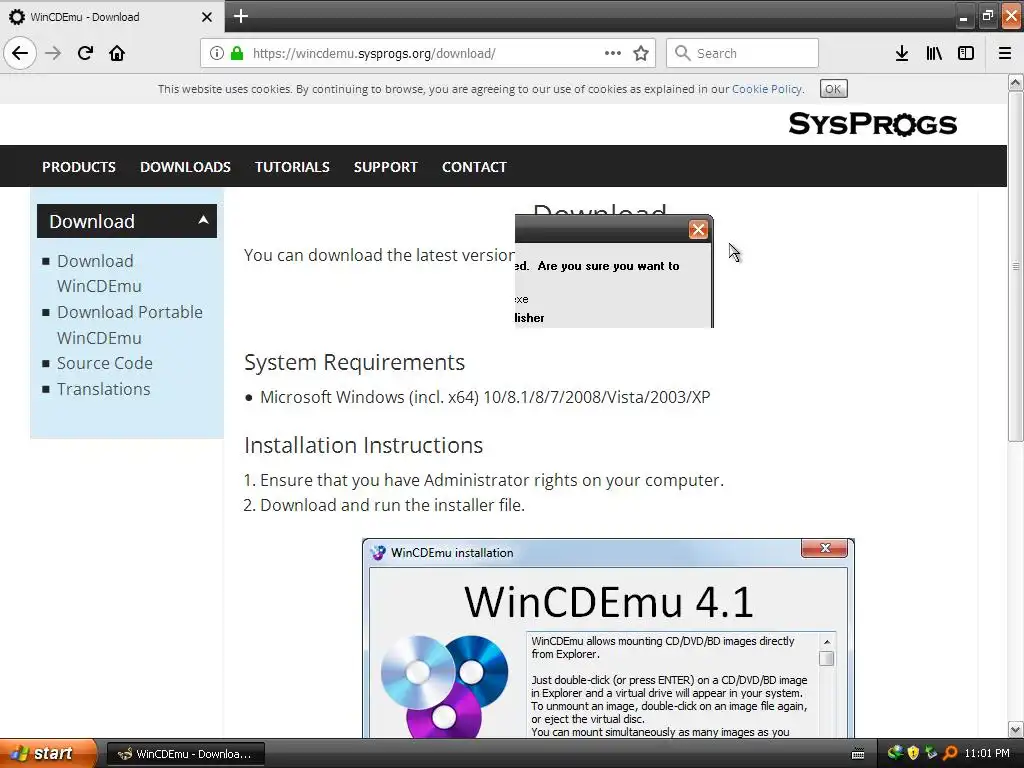This screenshot has width=1024, height=768.
Task: Click the WinCDEmu installation screenshot image
Action: pos(608,638)
